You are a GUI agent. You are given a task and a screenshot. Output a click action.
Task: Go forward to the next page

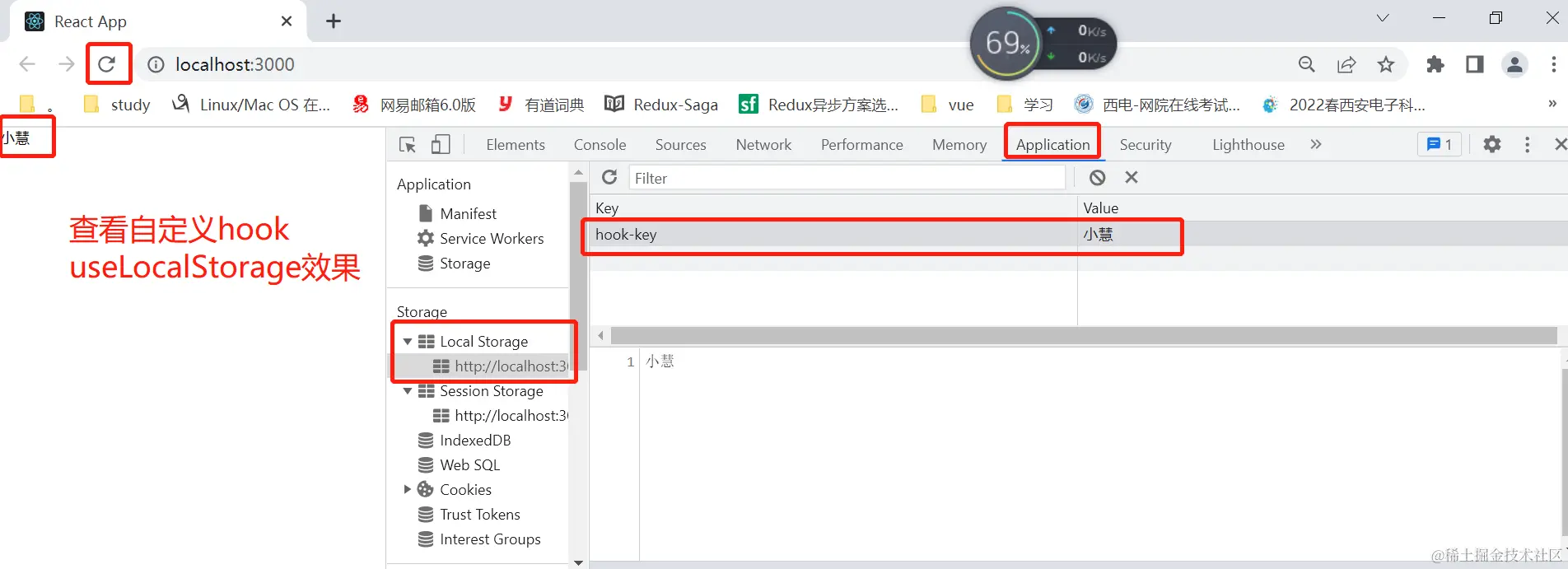[x=67, y=64]
